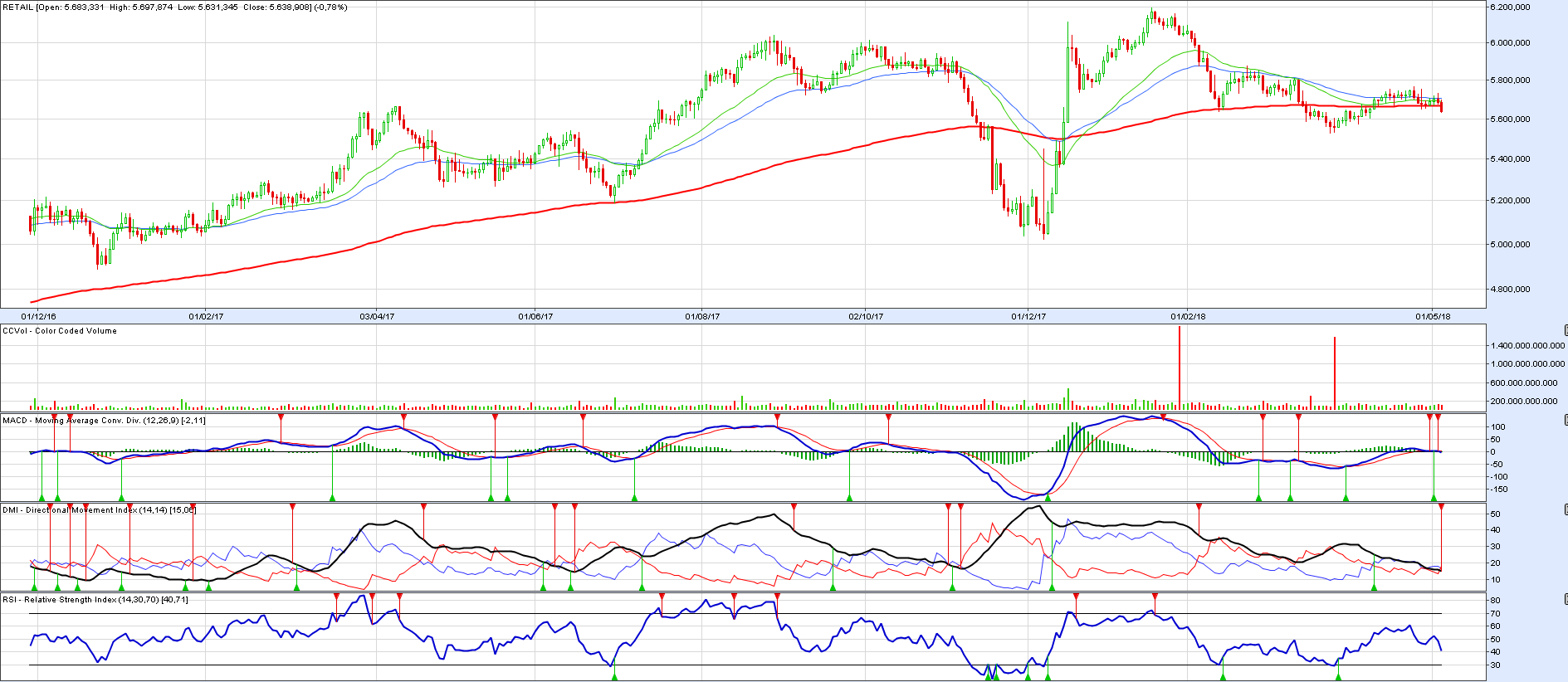Screen dimensions: 1568x682
Task: Click the 100 value on MACD axis
Action: pyautogui.click(x=1499, y=426)
